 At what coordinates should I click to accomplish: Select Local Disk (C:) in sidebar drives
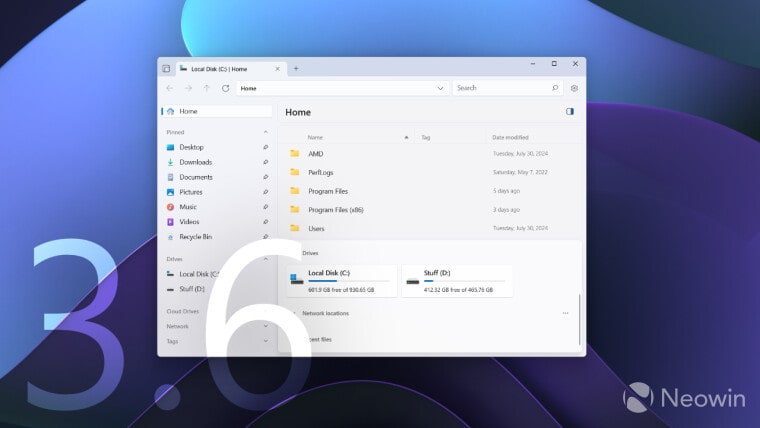point(194,274)
